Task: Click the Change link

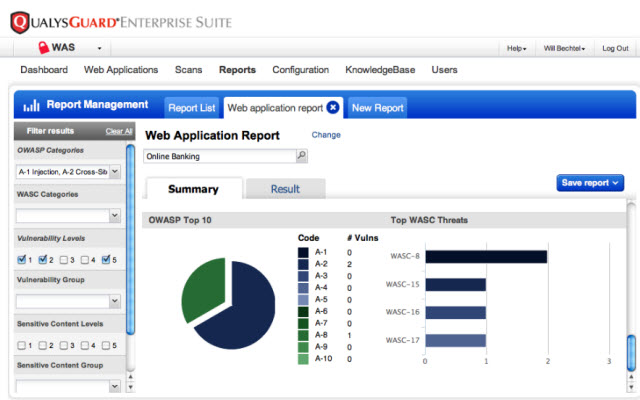Action: (x=326, y=135)
